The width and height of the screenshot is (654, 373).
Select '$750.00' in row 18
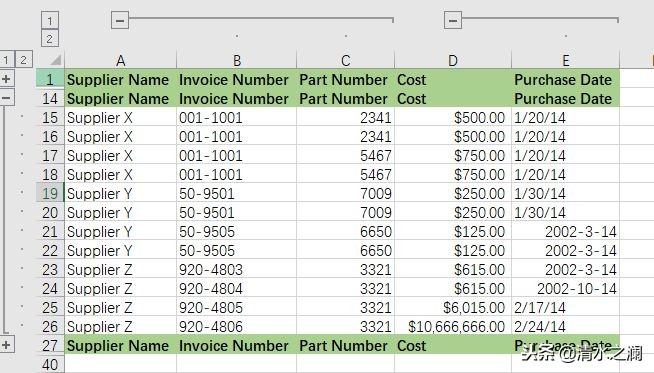point(453,174)
